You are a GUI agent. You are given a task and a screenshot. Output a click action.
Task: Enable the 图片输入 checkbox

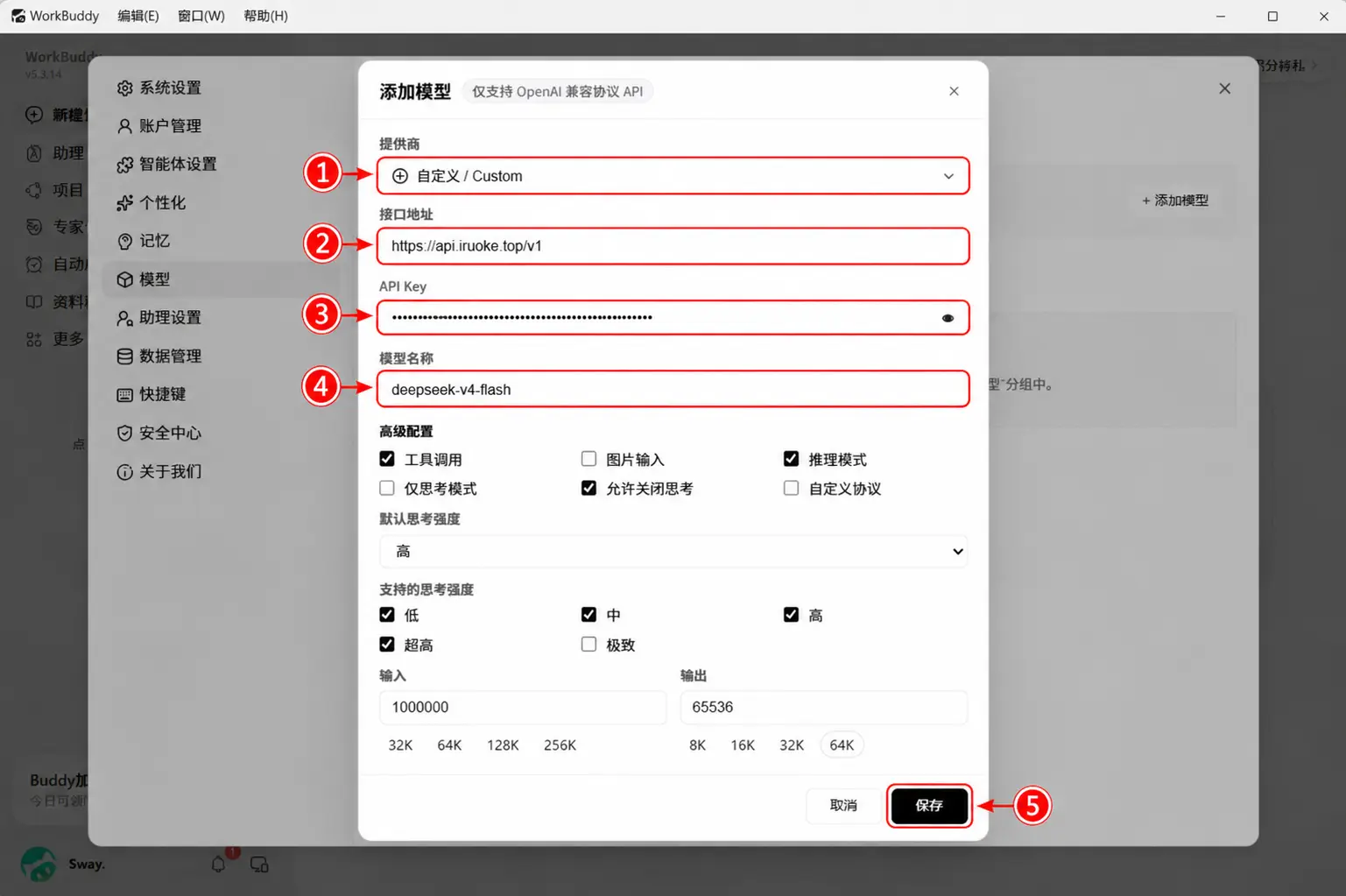pos(588,459)
